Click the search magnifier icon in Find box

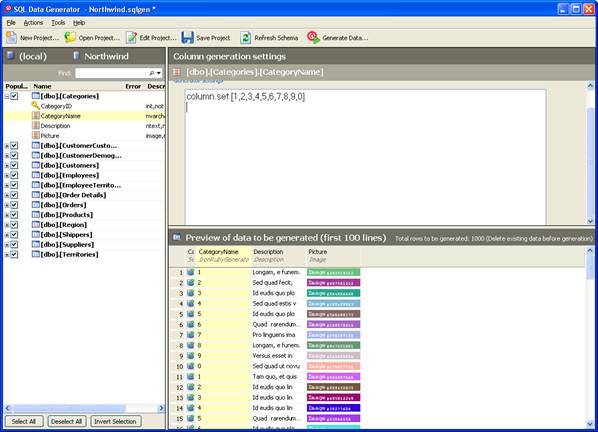tap(152, 73)
